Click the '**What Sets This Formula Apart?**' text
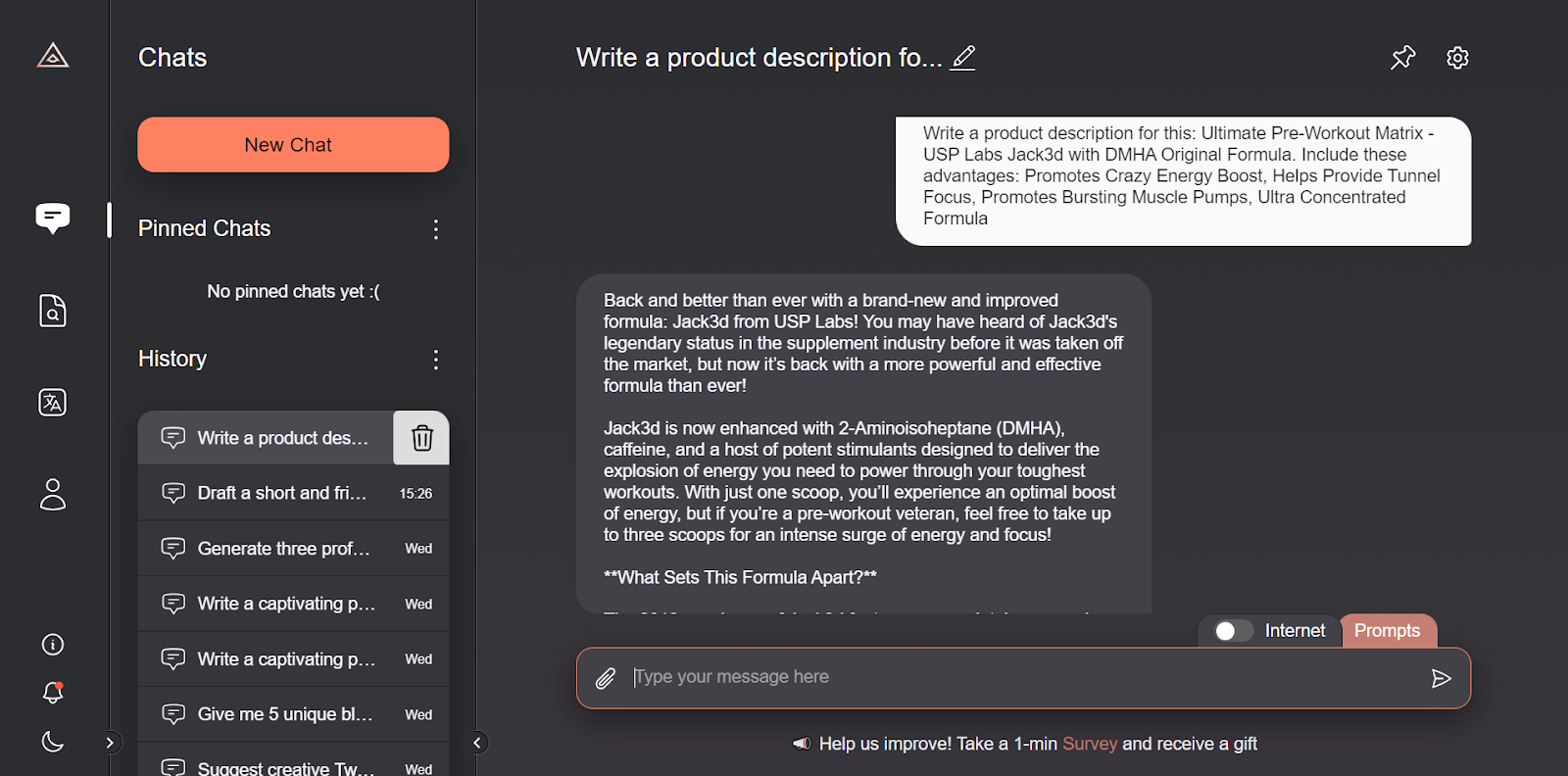Image resolution: width=1568 pixels, height=776 pixels. (x=740, y=577)
